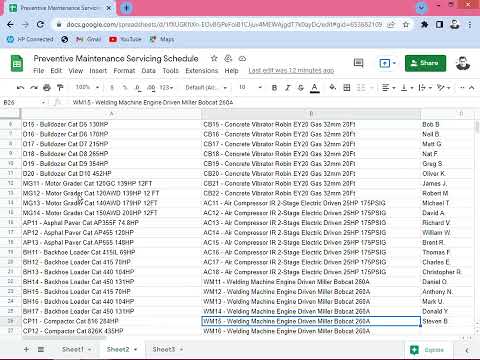Open horizontal align dropdown
480x360 pixels.
[388, 88]
